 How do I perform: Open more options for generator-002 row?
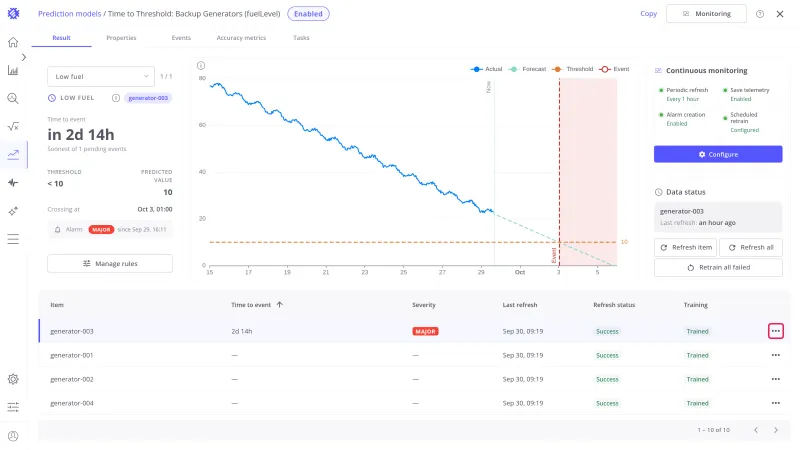pyautogui.click(x=776, y=379)
